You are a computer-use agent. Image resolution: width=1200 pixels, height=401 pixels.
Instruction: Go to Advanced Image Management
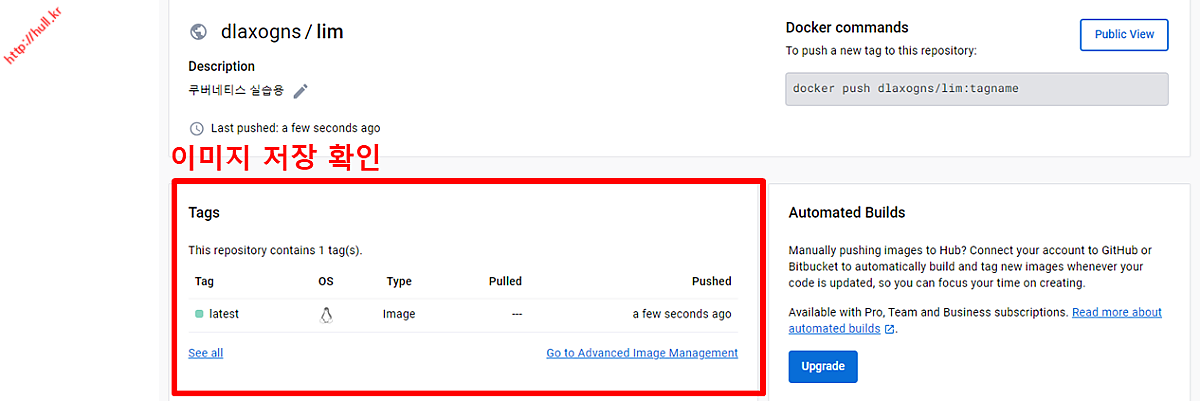tap(641, 353)
